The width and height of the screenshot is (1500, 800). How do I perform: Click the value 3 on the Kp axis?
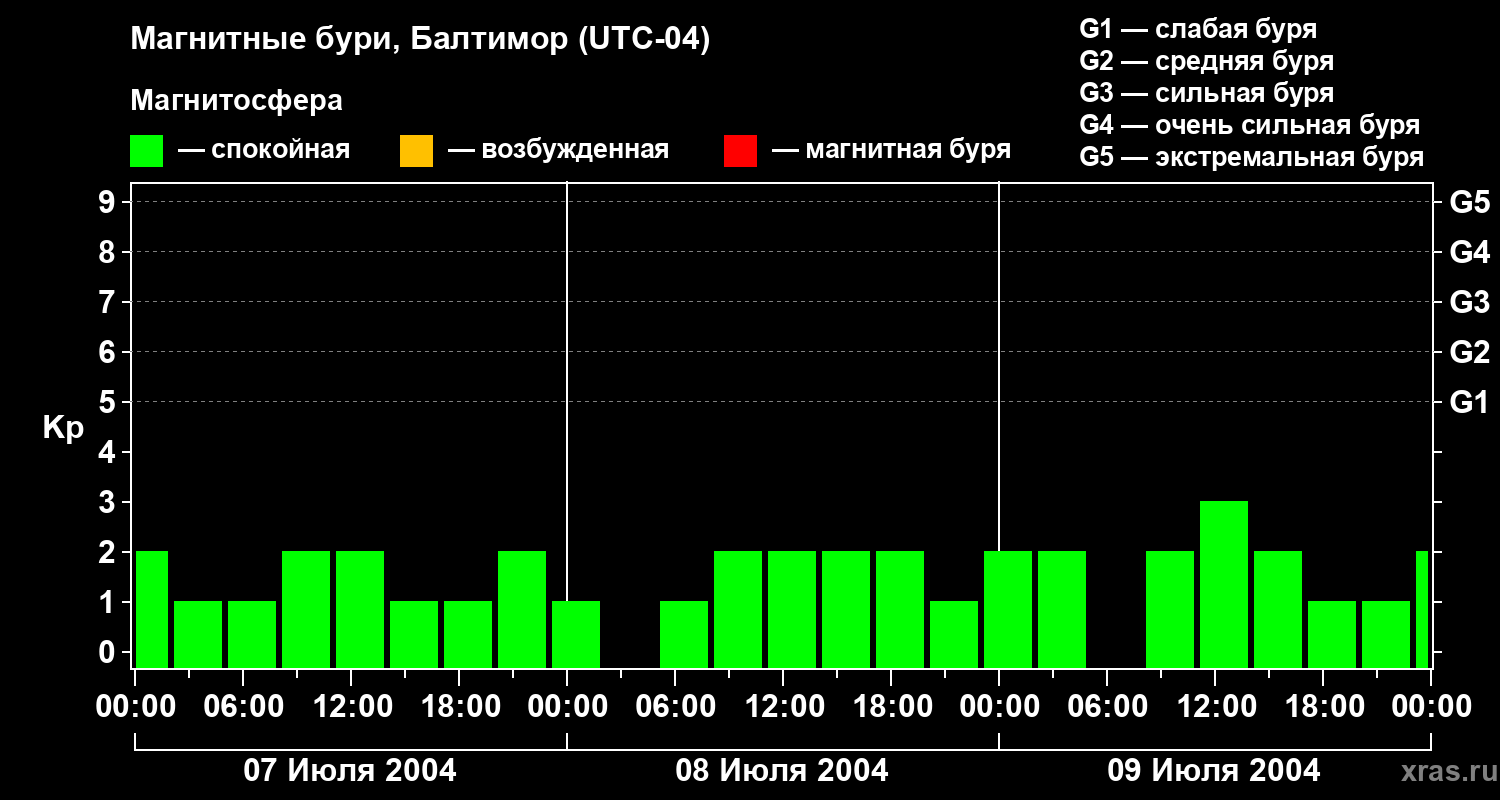coord(109,502)
